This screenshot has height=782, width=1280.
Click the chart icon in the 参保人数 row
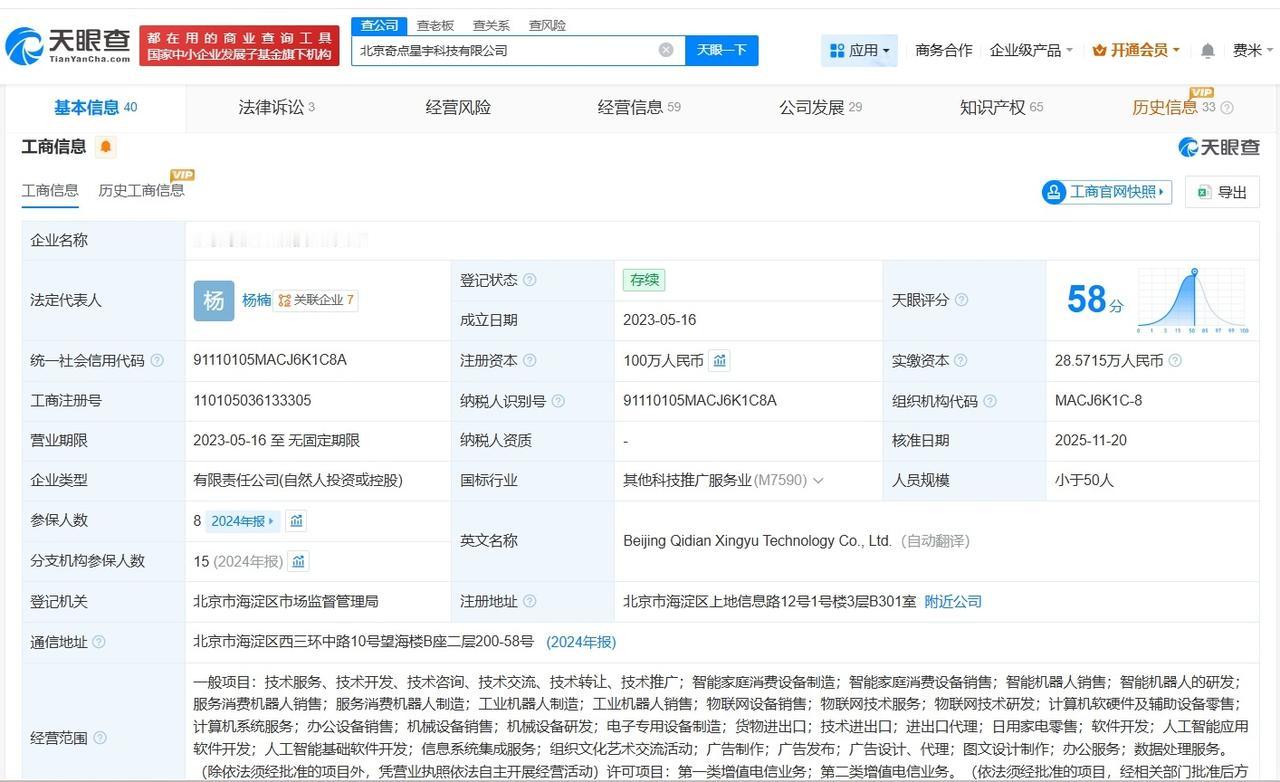(296, 521)
